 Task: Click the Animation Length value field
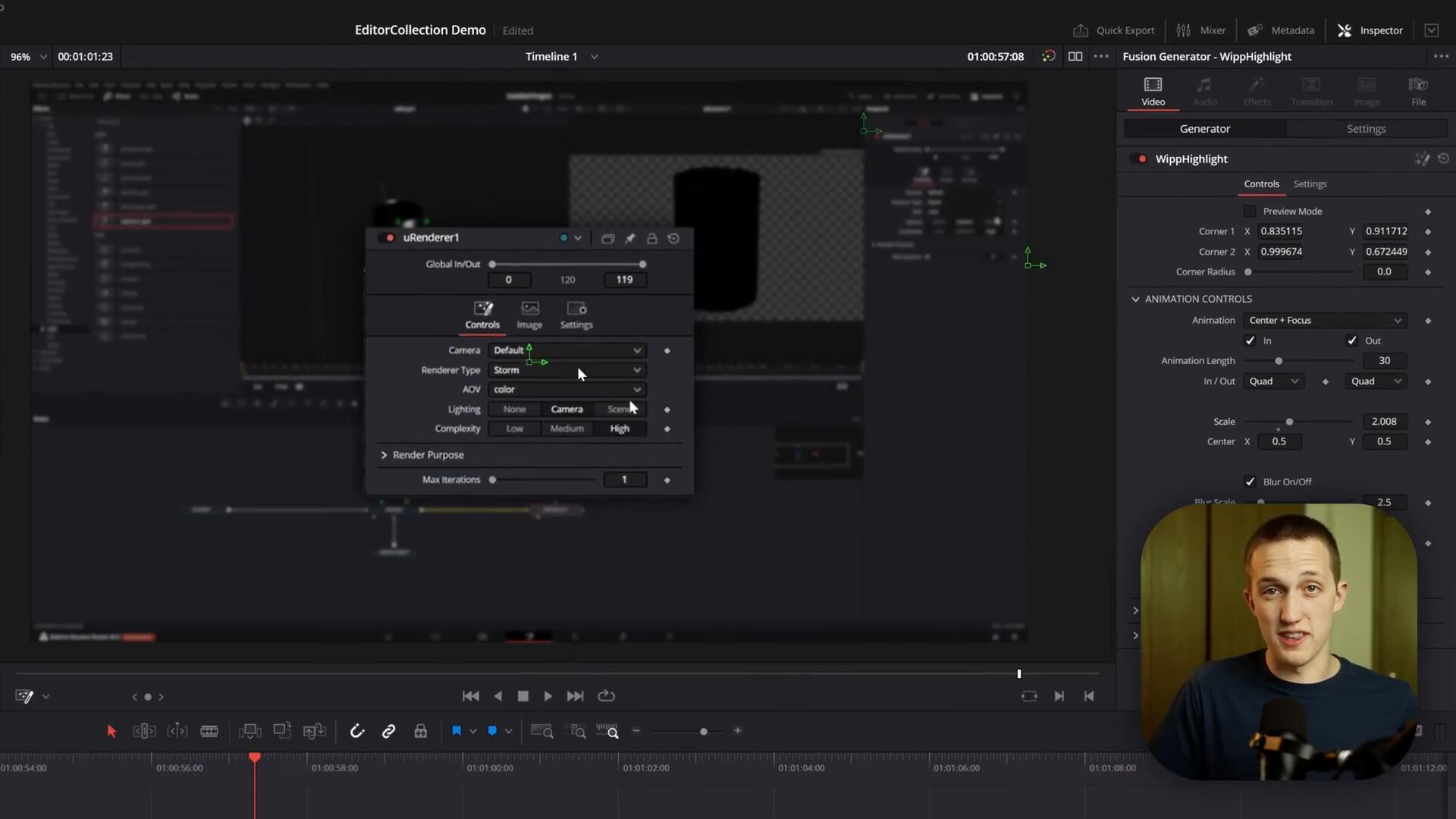coord(1384,361)
